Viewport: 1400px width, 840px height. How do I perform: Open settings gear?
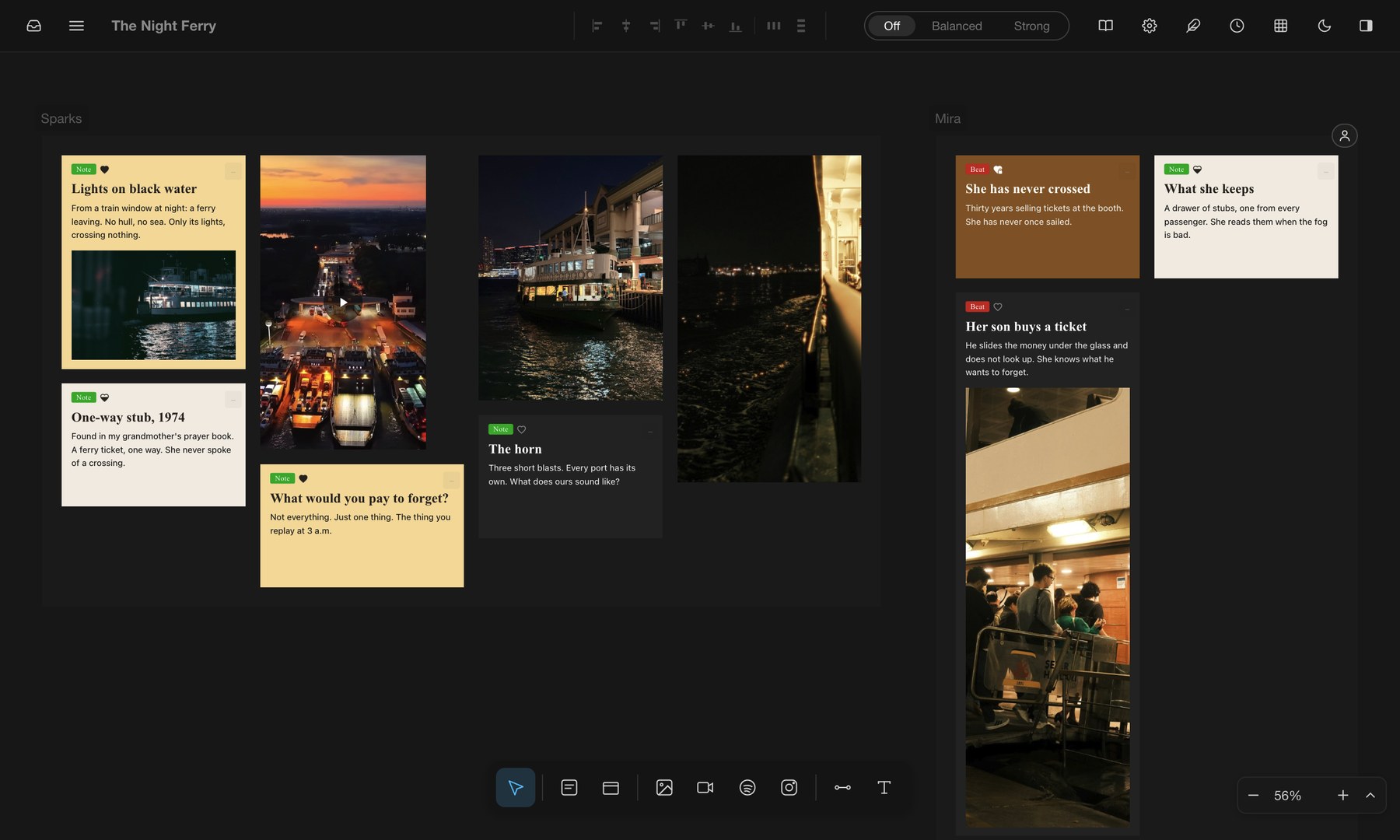(x=1149, y=26)
